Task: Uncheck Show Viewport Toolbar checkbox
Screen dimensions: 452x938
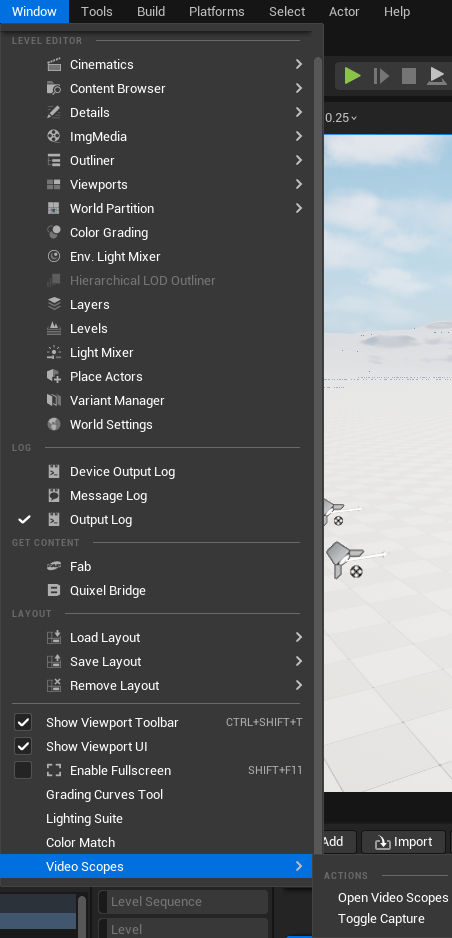Action: coord(23,723)
